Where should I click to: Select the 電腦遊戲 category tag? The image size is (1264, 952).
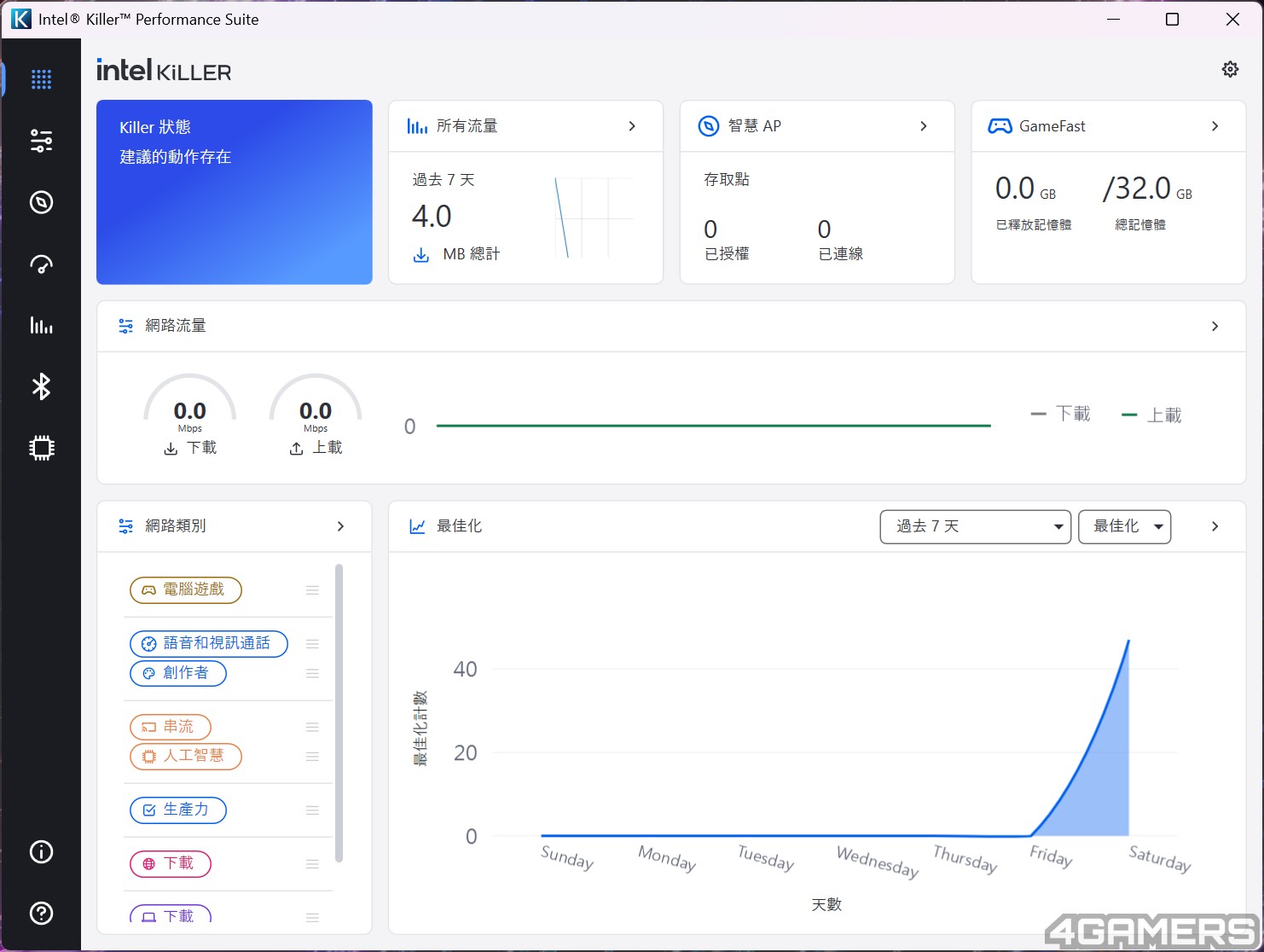pyautogui.click(x=186, y=590)
